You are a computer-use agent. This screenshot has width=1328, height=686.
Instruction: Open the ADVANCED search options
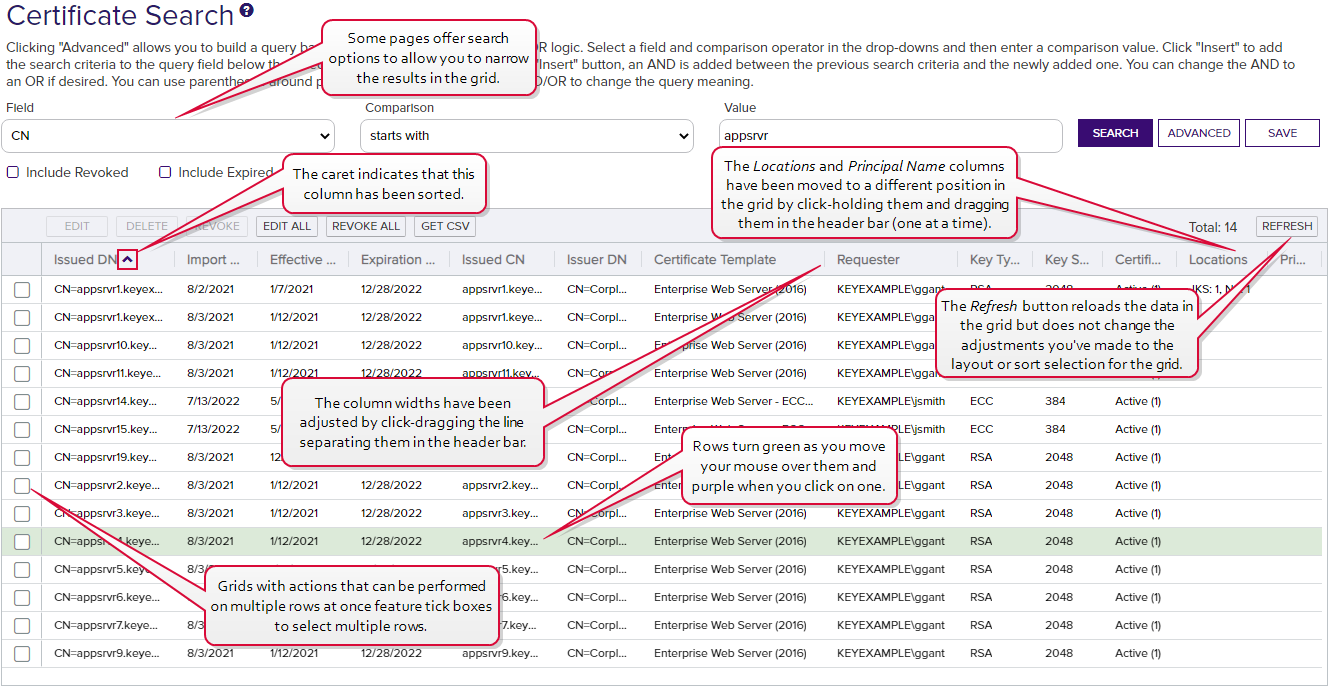(1199, 133)
